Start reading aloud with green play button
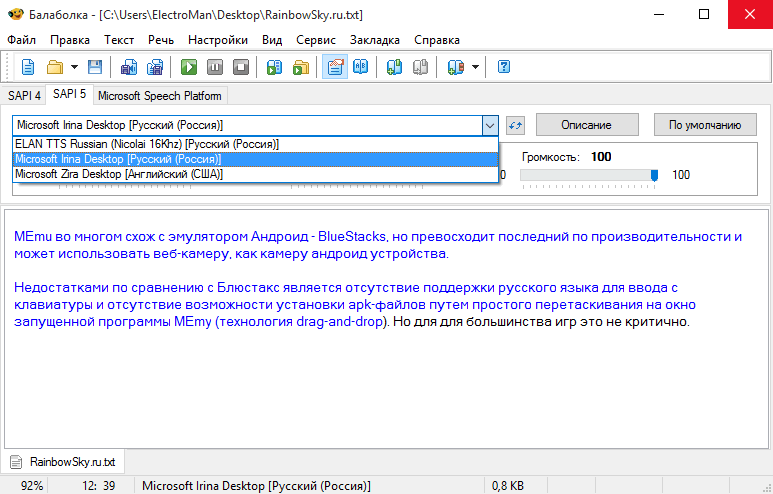This screenshot has height=494, width=773. tap(189, 67)
